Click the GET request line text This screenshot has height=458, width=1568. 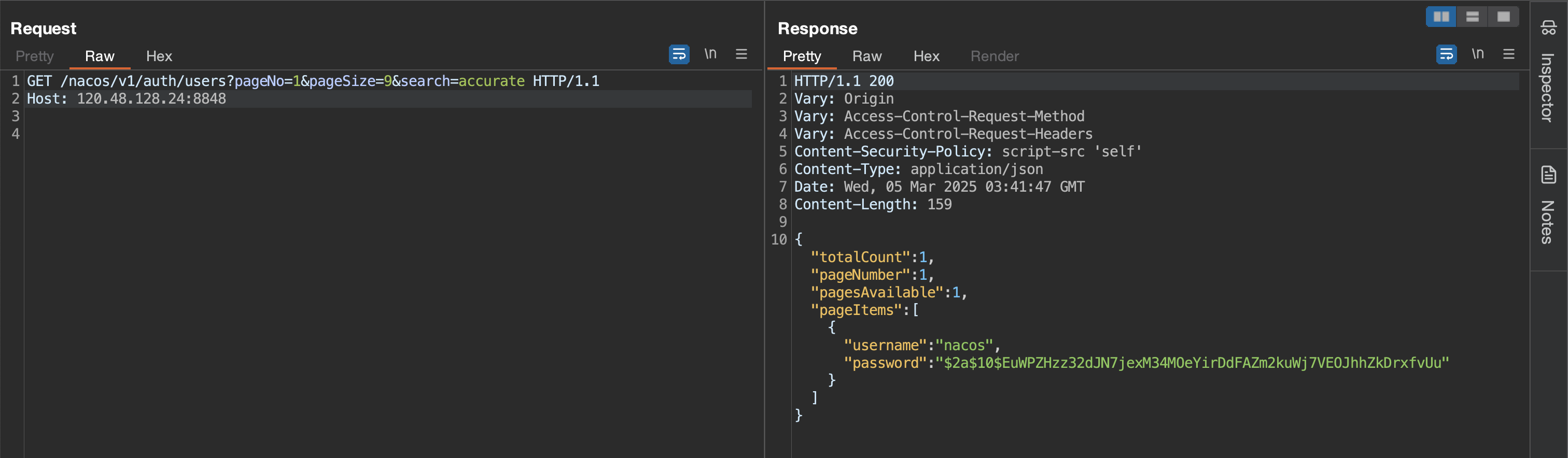tap(313, 81)
